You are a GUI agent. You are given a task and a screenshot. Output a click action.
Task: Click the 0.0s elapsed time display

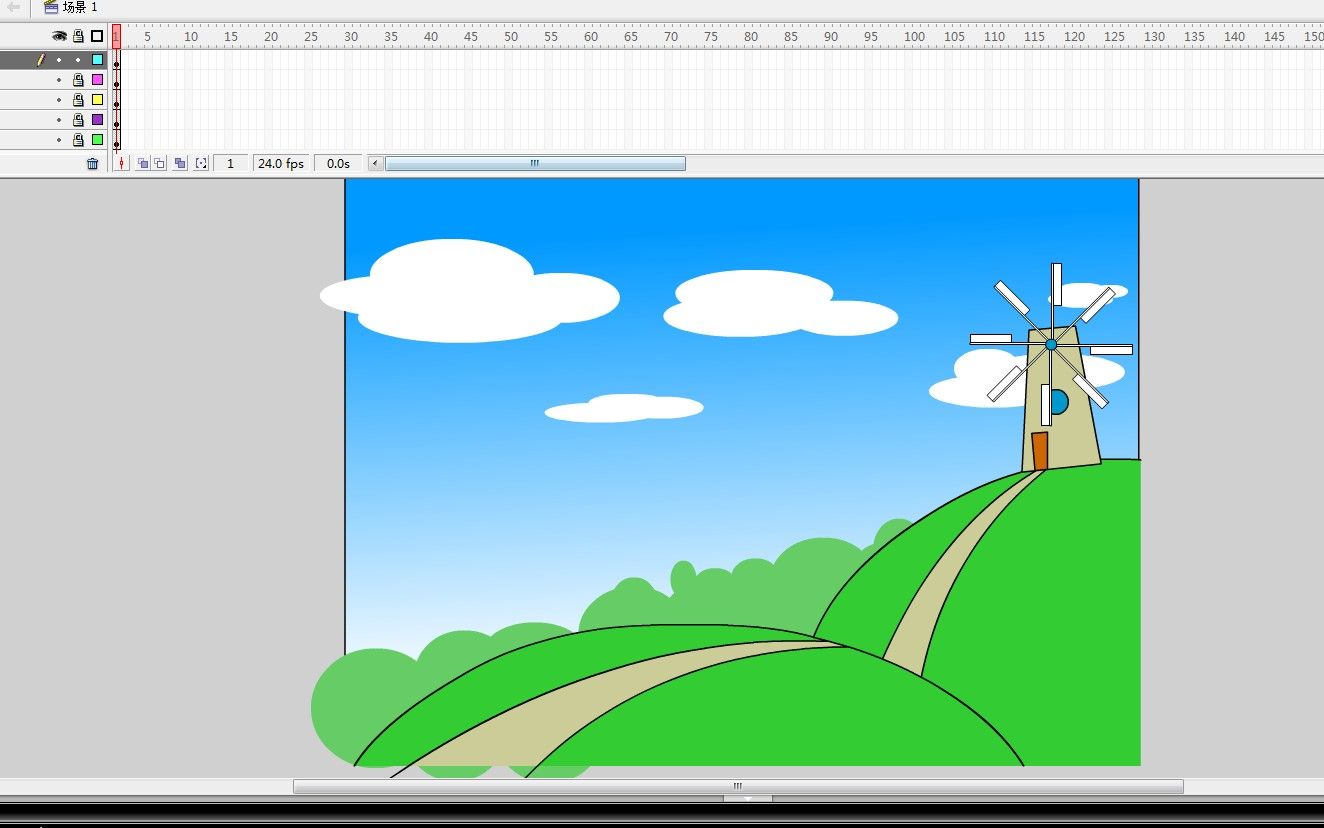click(338, 163)
